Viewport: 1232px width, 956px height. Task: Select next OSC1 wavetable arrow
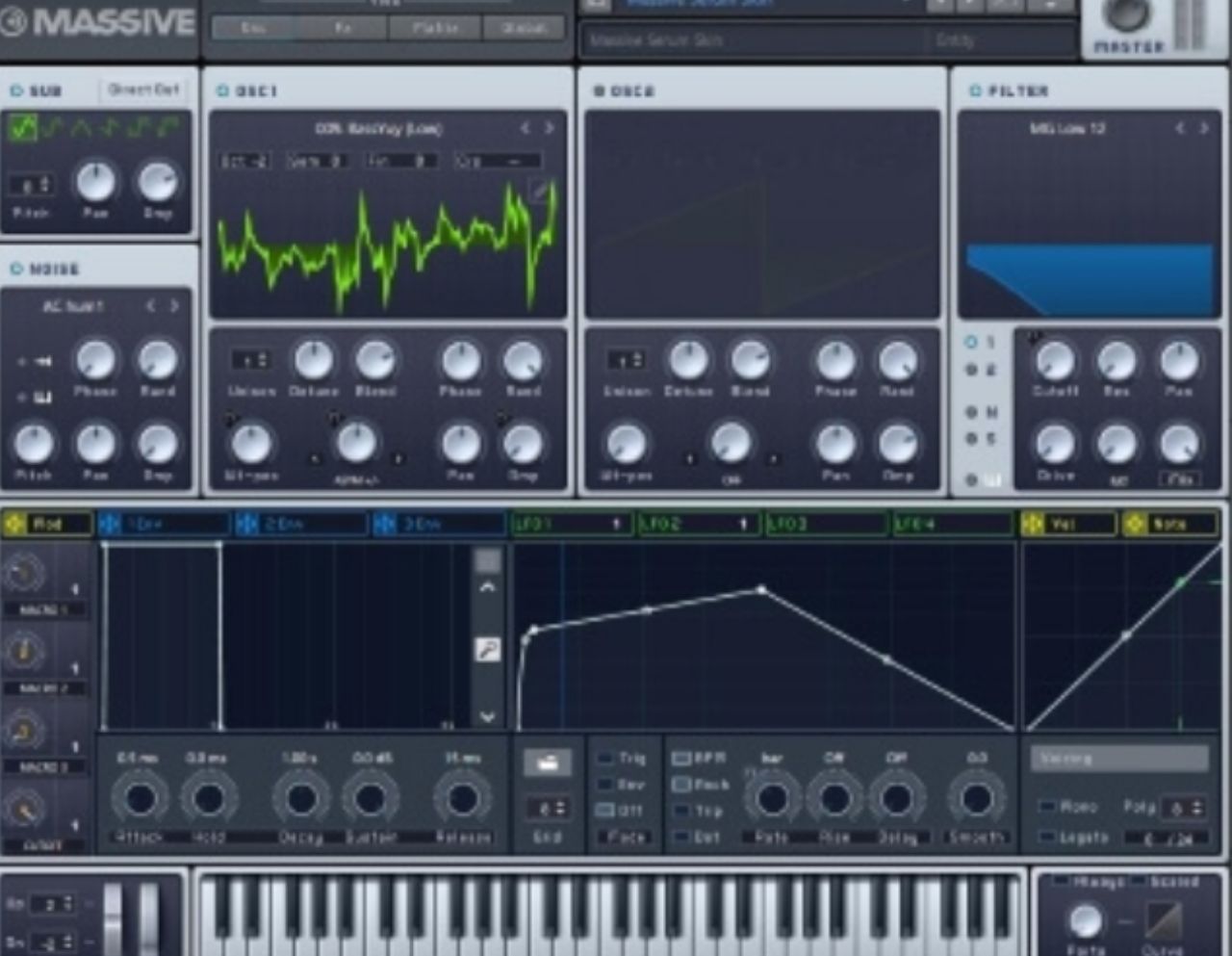coord(550,128)
